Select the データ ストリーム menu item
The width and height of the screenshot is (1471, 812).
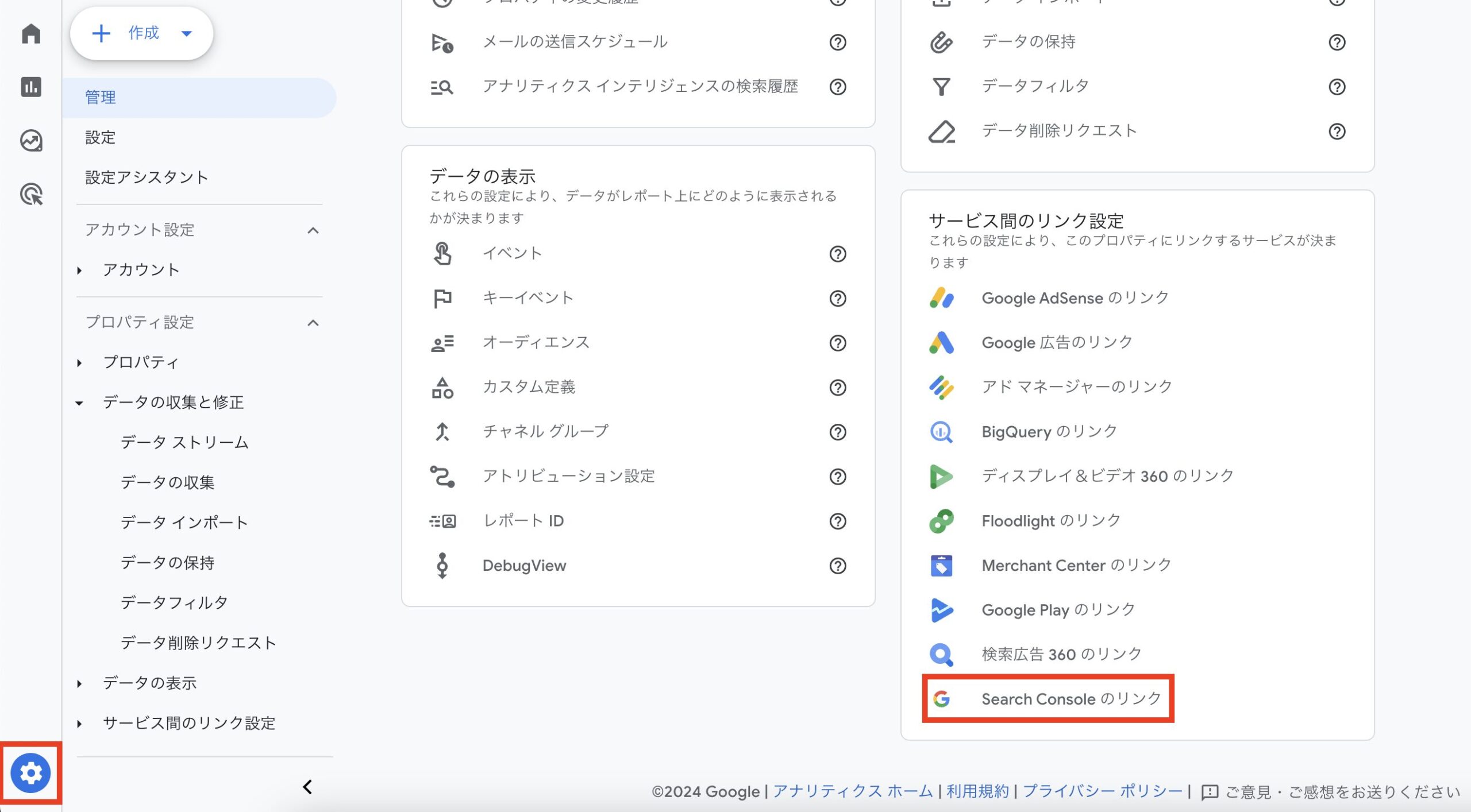click(184, 442)
